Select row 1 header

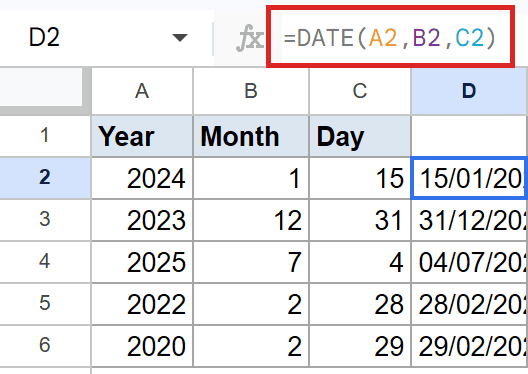(x=45, y=136)
